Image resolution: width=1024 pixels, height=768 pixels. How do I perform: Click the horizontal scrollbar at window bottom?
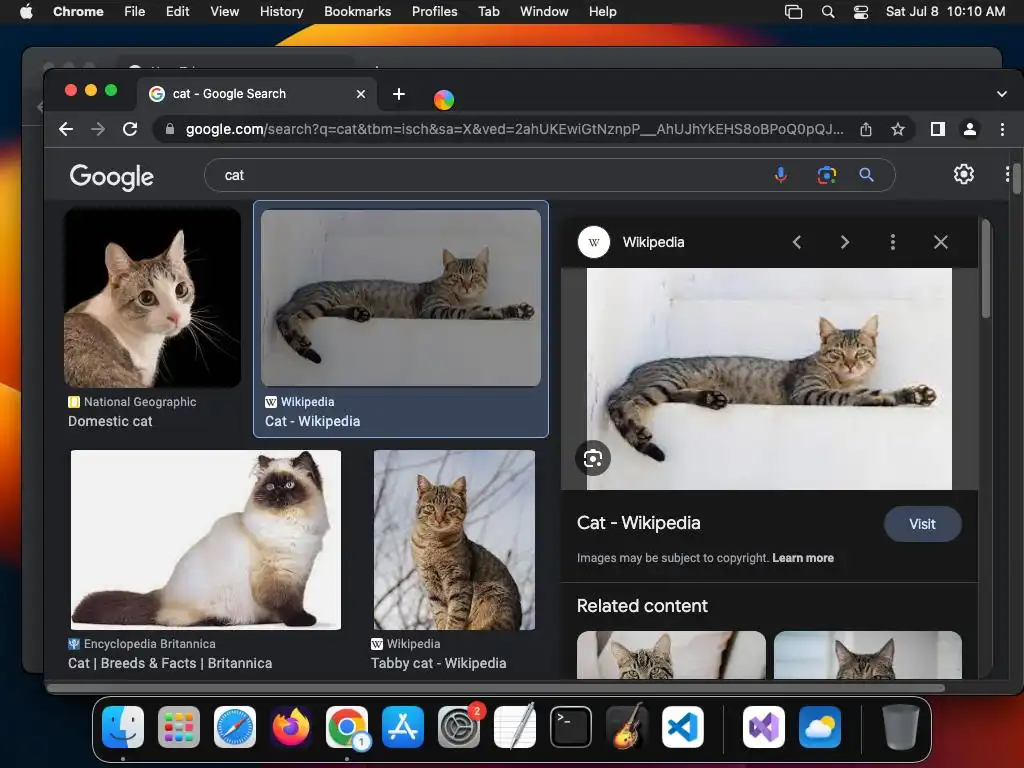(496, 688)
